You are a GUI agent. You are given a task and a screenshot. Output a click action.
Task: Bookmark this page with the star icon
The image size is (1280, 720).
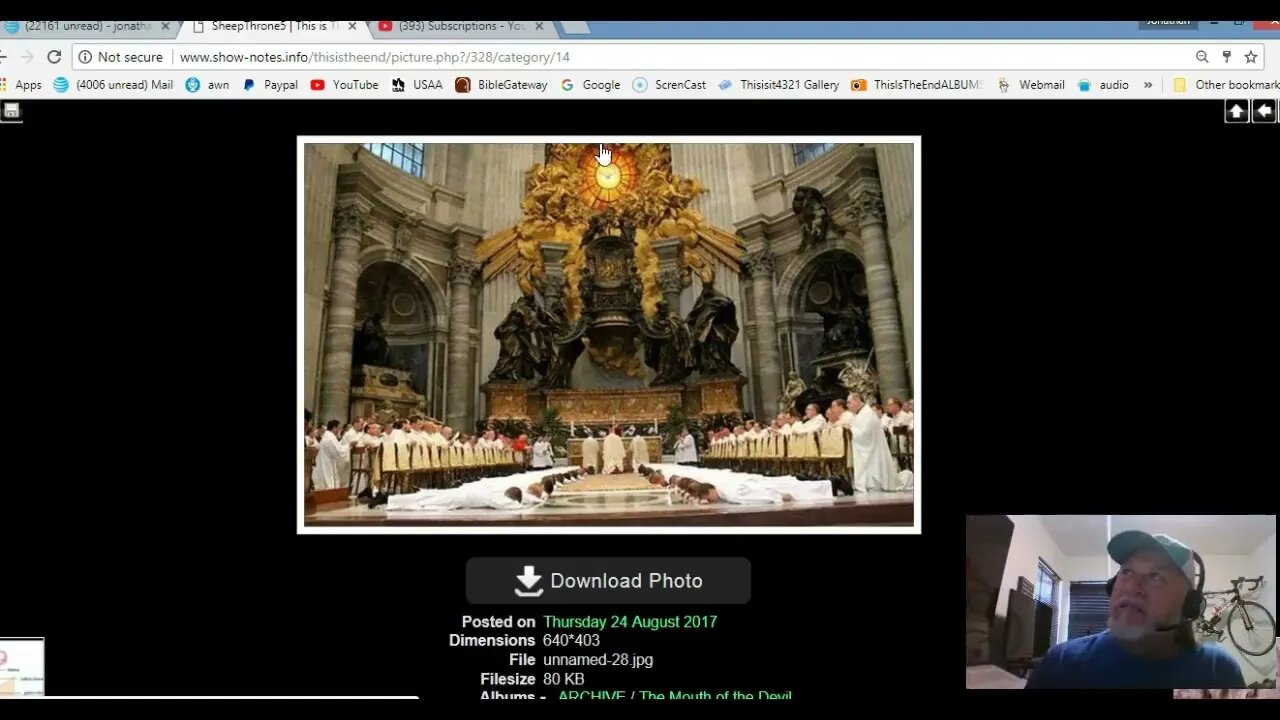click(x=1251, y=57)
